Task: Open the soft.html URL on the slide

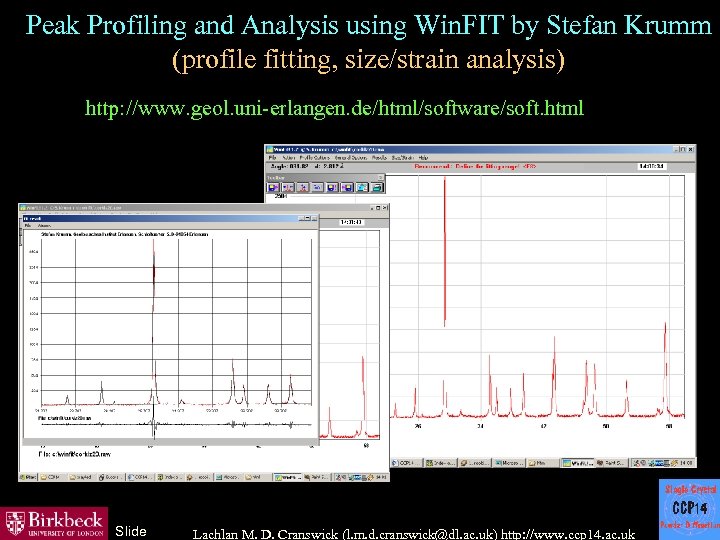Action: click(334, 108)
